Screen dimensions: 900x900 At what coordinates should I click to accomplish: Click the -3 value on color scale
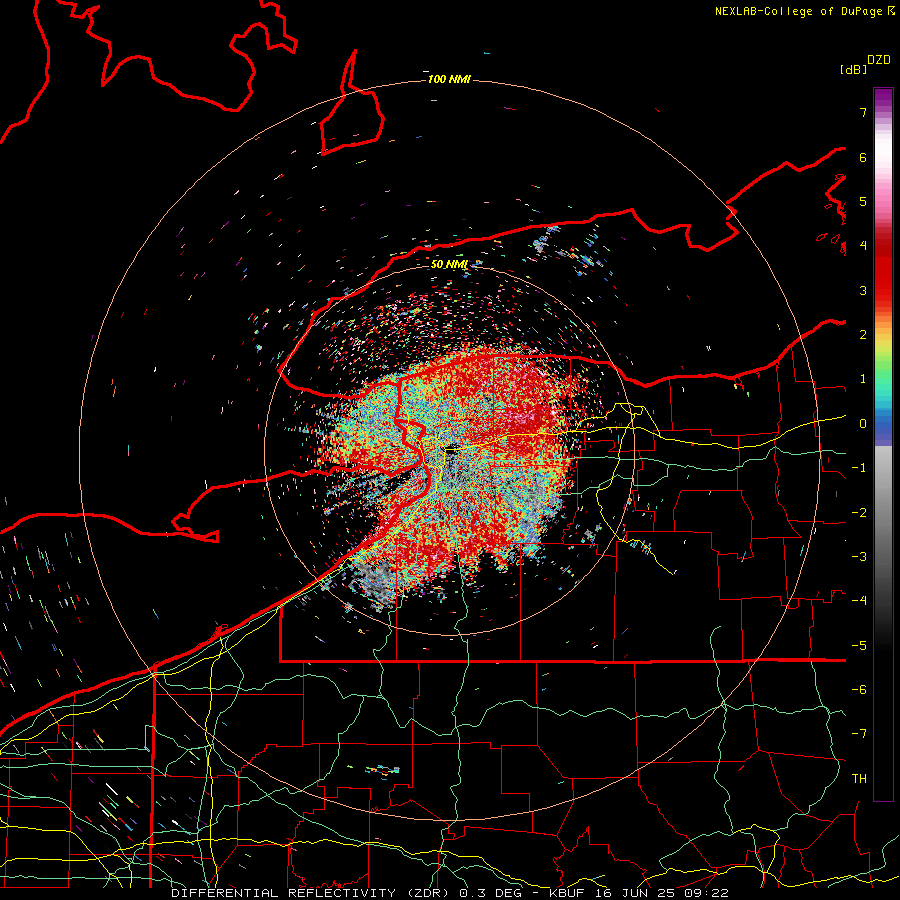coord(859,557)
